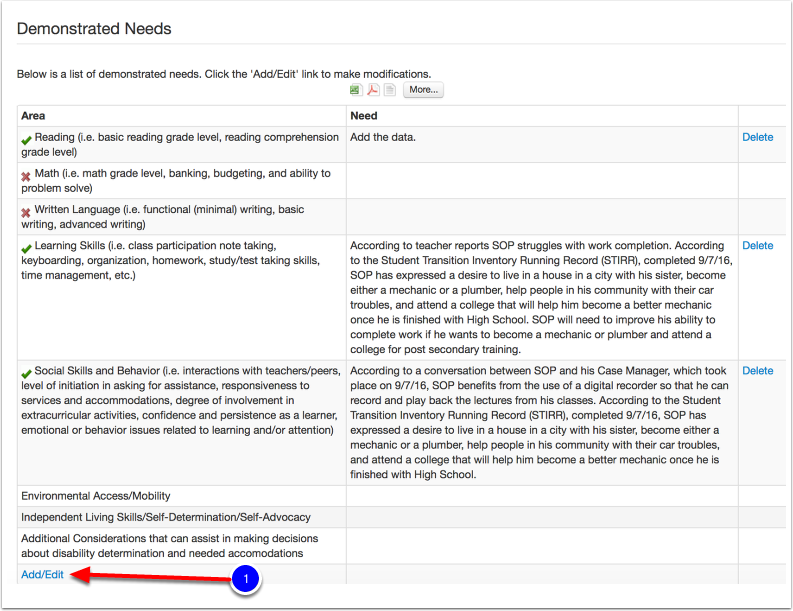Click the Demonstrated Needs heading
The height and width of the screenshot is (611, 793).
pyautogui.click(x=94, y=28)
